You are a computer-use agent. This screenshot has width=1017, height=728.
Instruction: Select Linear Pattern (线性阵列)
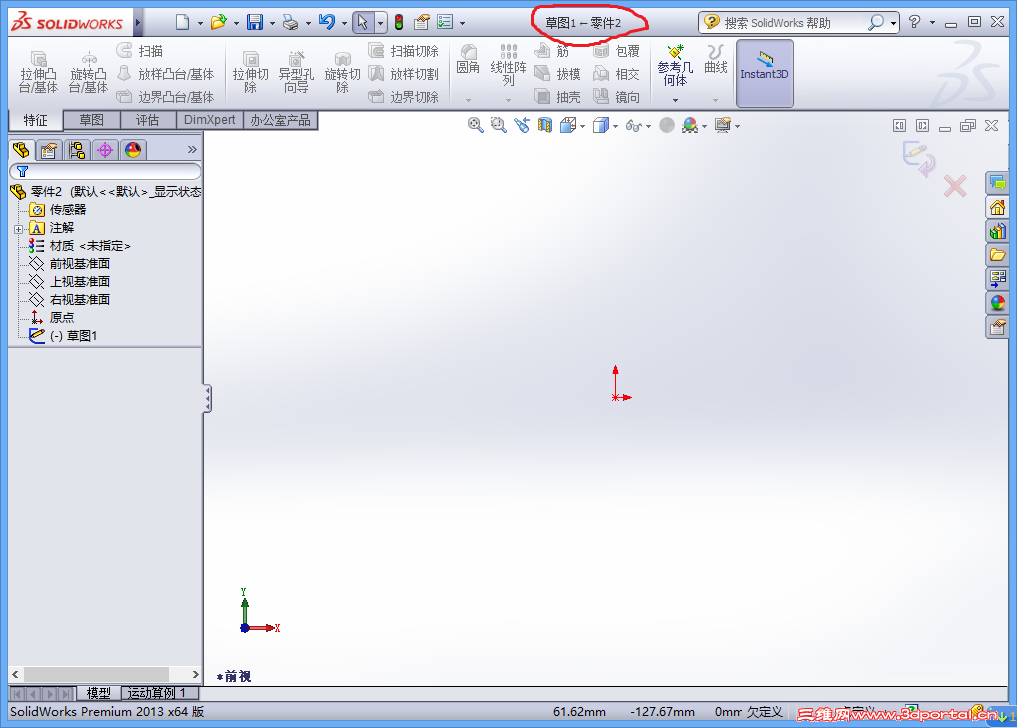(508, 65)
